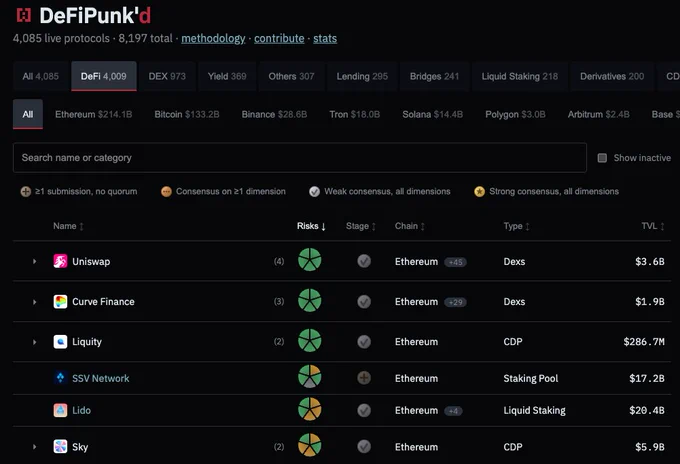Screen dimensions: 680x464
Task: Open the Liquid Staking 218 tab
Action: [x=520, y=76]
